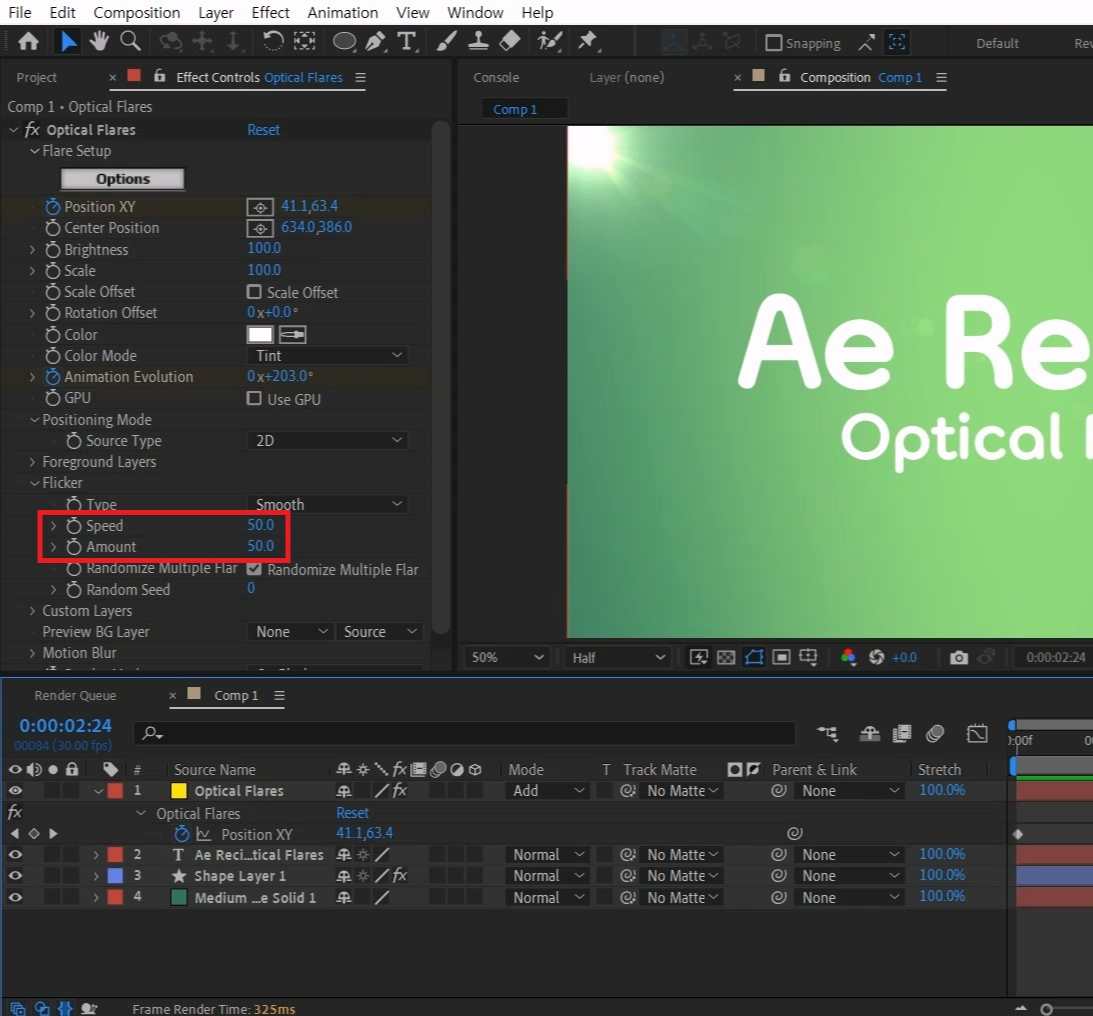Click the Comp 1 breadcrumb button in viewer
1093x1016 pixels.
tap(523, 109)
